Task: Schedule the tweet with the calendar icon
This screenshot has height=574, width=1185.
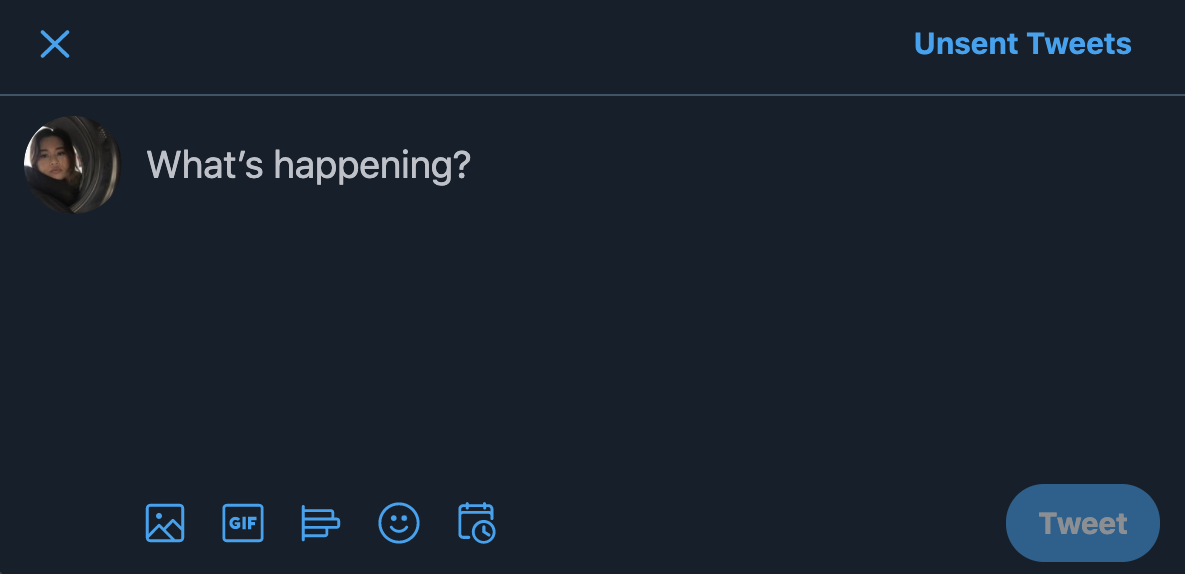Action: coord(477,523)
